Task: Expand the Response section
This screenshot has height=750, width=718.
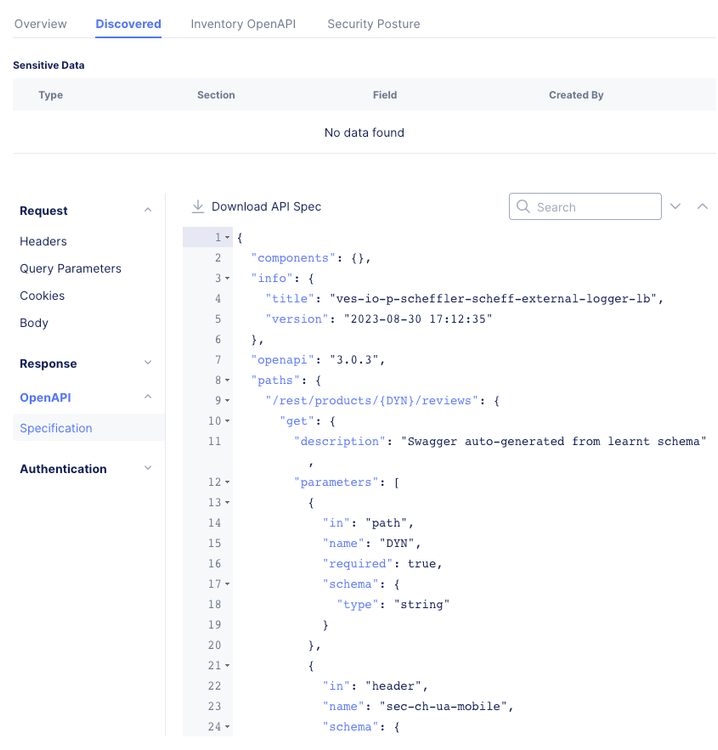Action: 148,363
